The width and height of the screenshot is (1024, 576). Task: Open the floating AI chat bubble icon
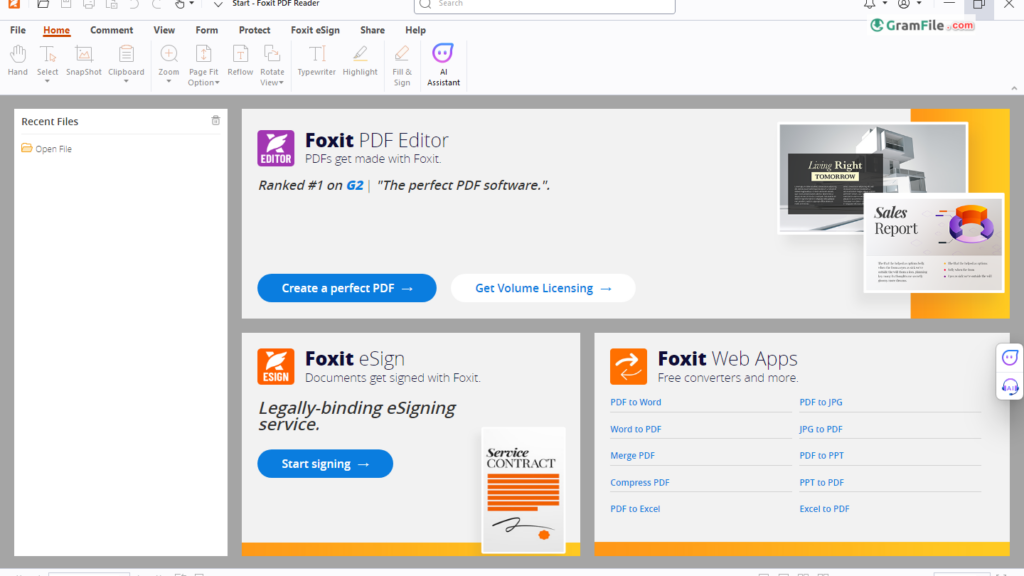pos(1010,358)
